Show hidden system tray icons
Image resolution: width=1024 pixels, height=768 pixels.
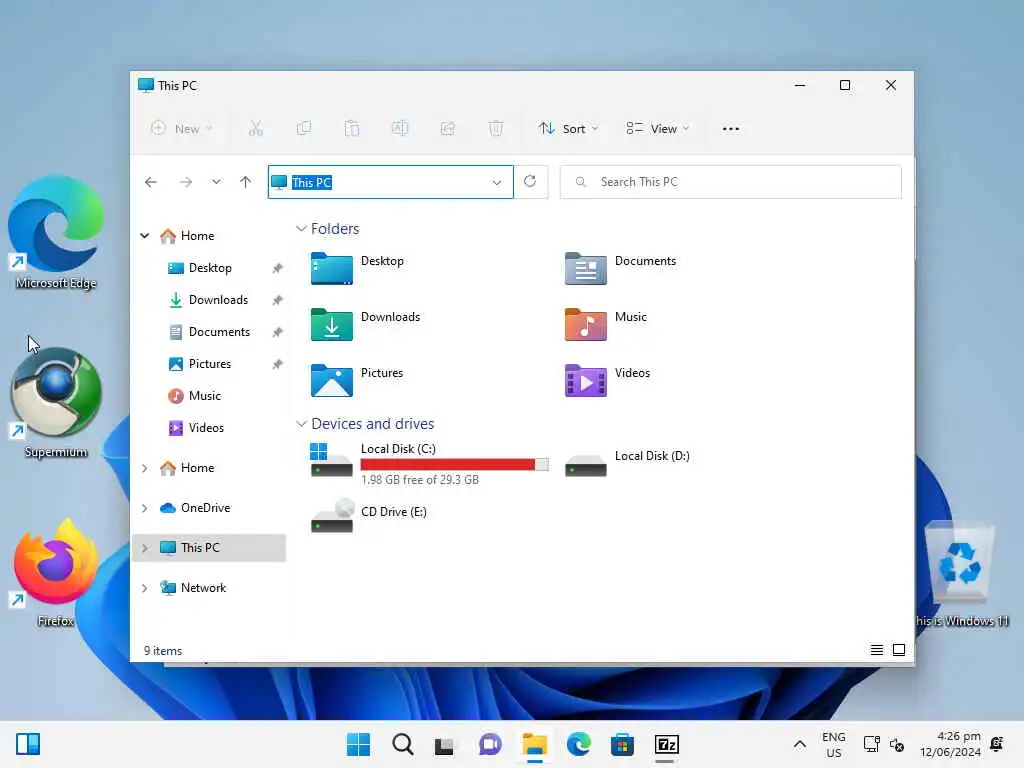point(799,744)
